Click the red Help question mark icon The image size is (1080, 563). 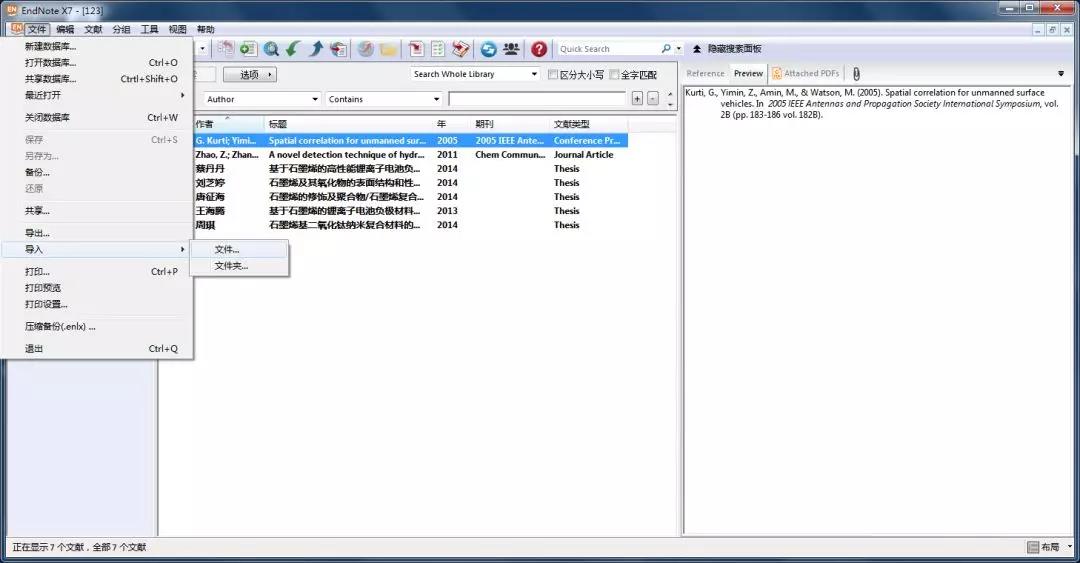coord(539,48)
